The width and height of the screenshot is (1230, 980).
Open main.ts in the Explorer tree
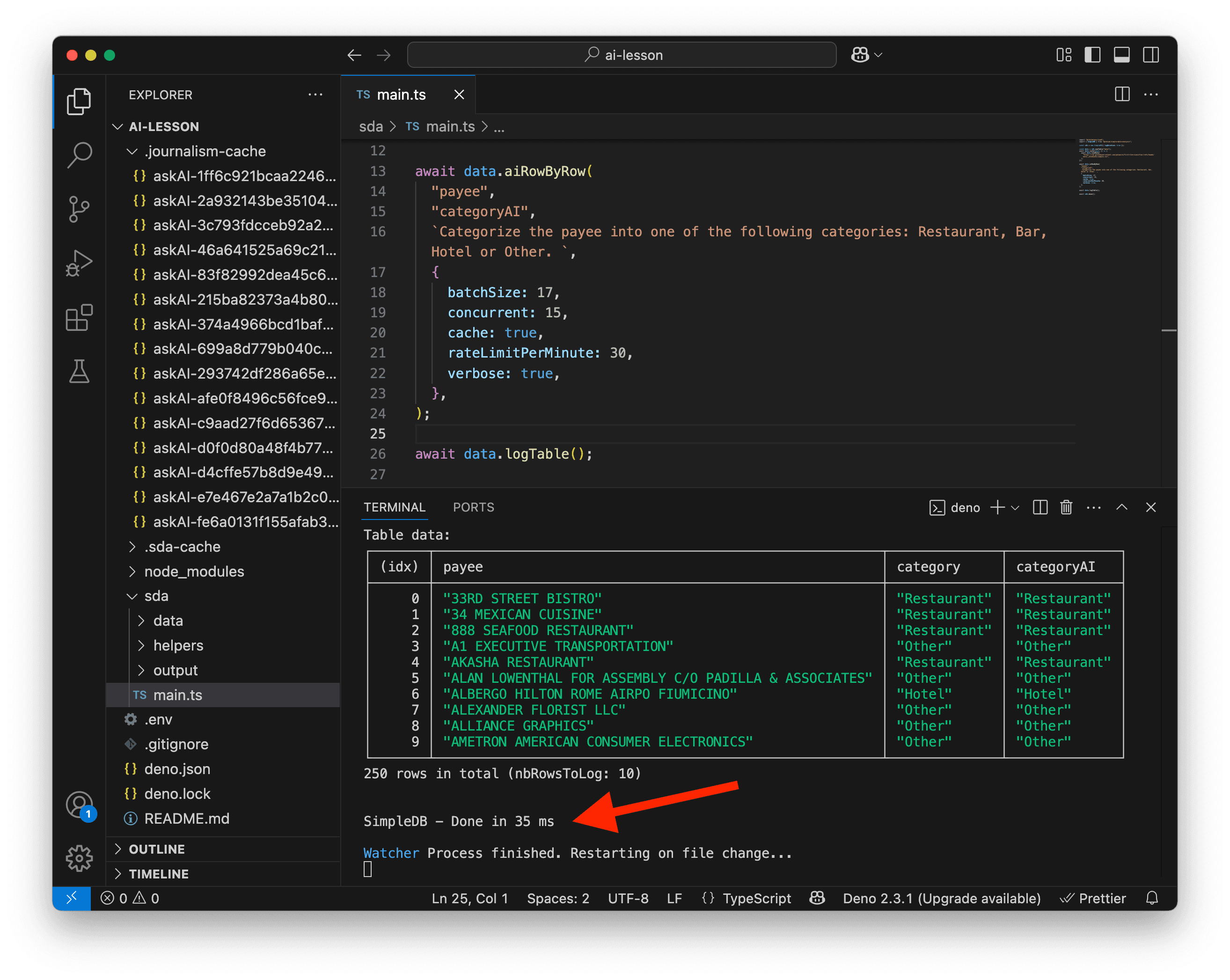223,695
